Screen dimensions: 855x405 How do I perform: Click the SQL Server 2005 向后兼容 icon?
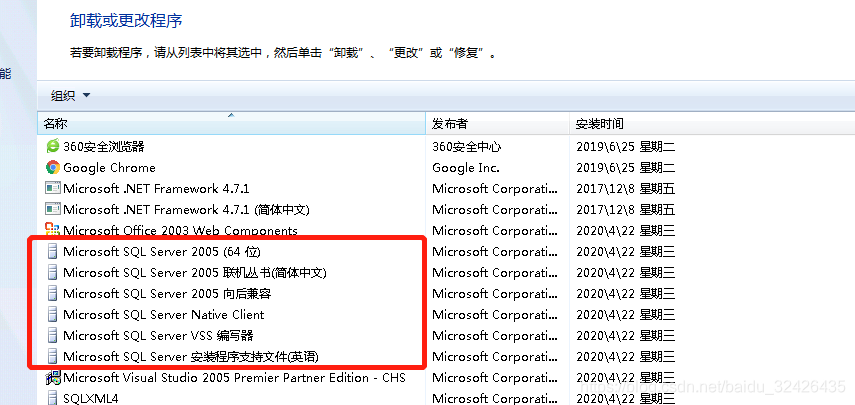[x=53, y=293]
